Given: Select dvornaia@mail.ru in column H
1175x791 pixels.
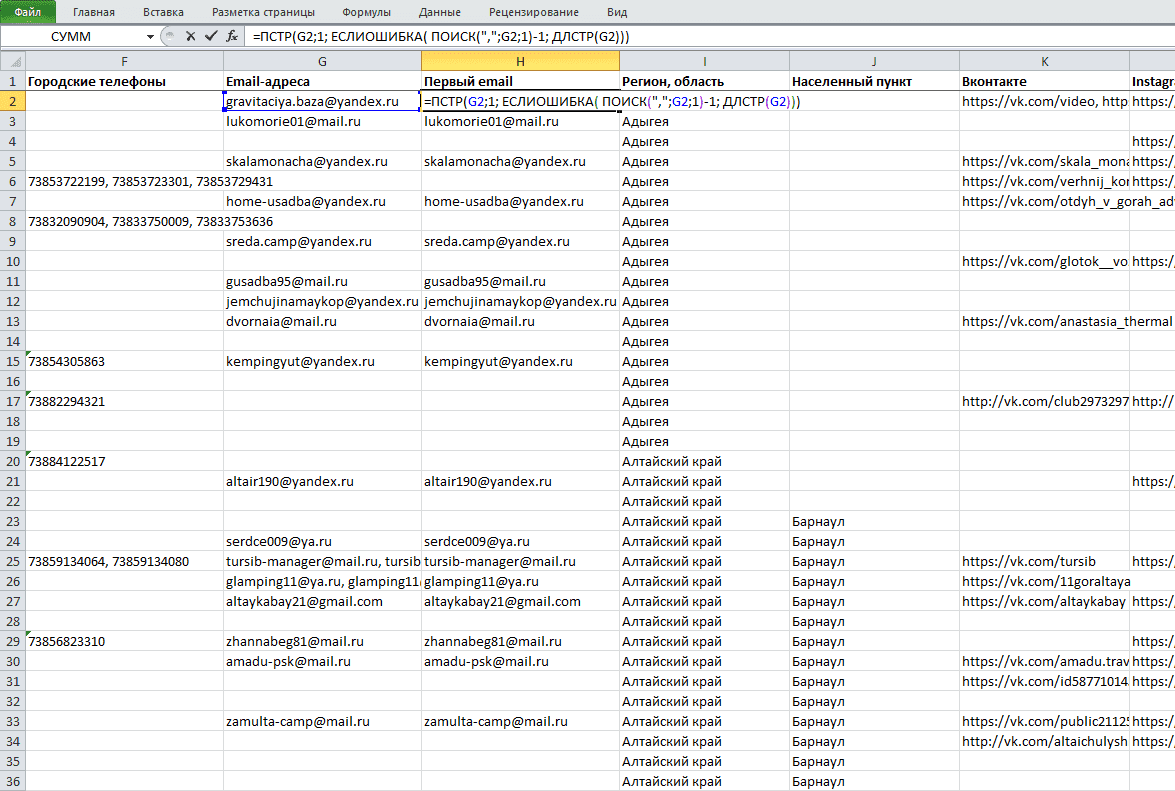Looking at the screenshot, I should click(x=520, y=321).
